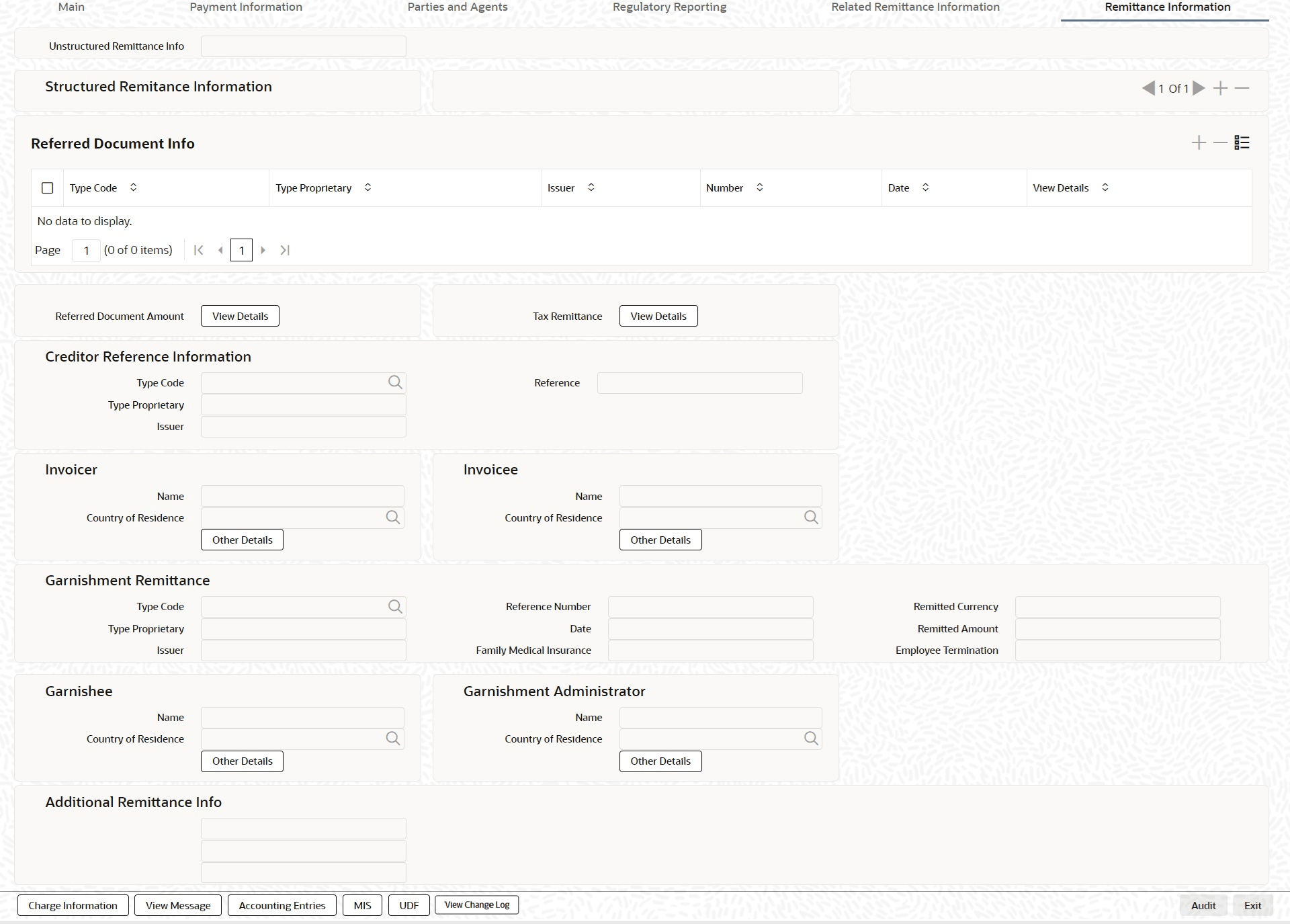
Task: Switch to Parties and Agents tab
Action: (458, 7)
